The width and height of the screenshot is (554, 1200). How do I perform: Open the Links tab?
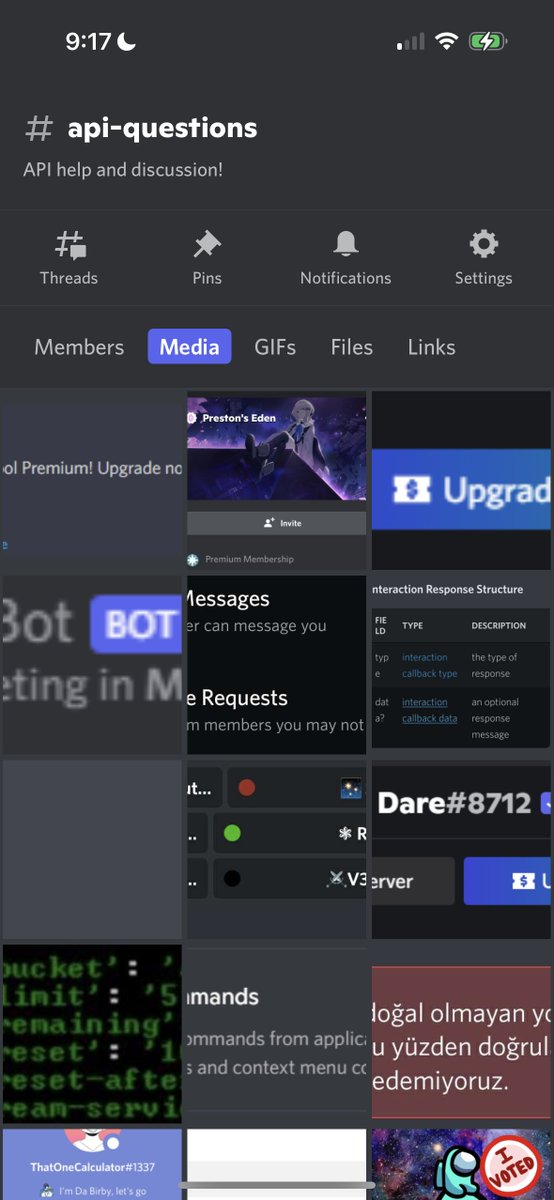[432, 347]
